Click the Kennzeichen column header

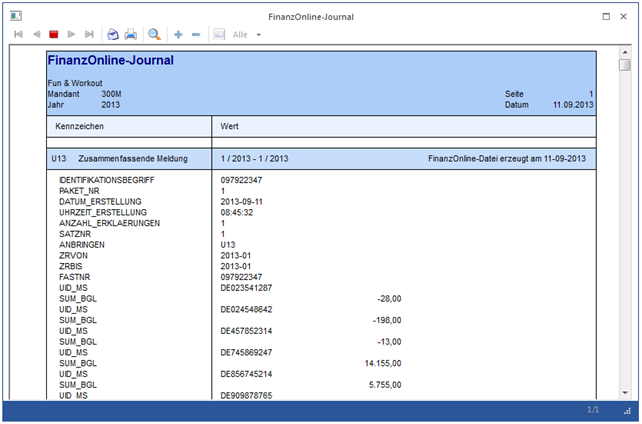pyautogui.click(x=80, y=127)
